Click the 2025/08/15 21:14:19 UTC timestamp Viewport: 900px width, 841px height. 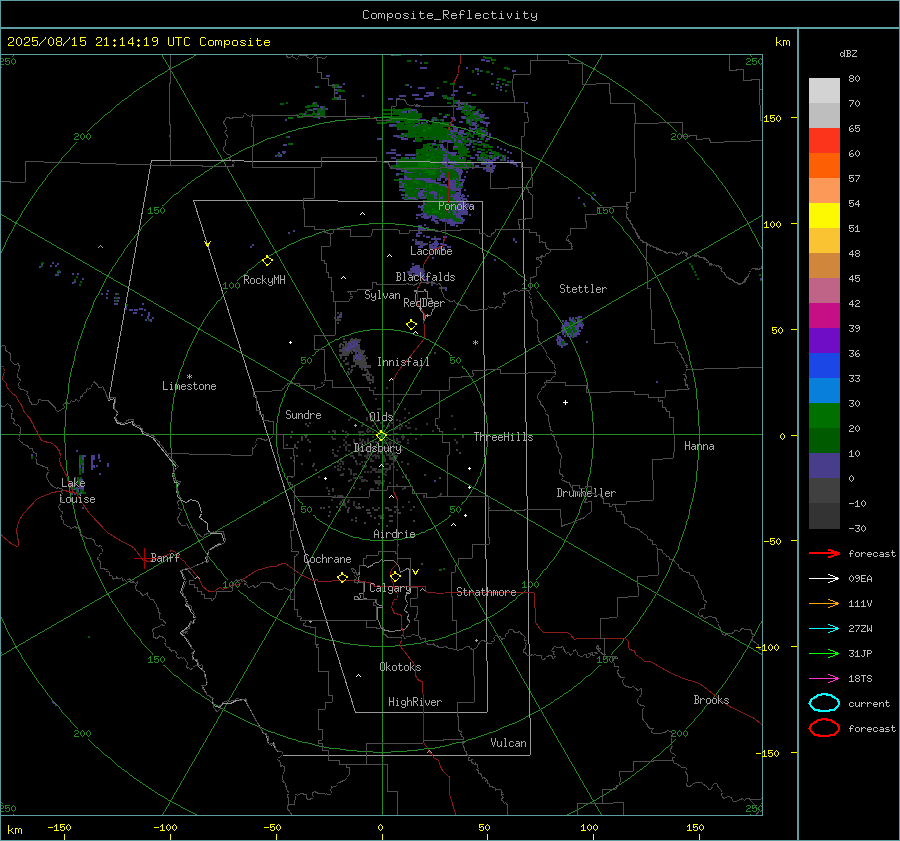coord(138,42)
